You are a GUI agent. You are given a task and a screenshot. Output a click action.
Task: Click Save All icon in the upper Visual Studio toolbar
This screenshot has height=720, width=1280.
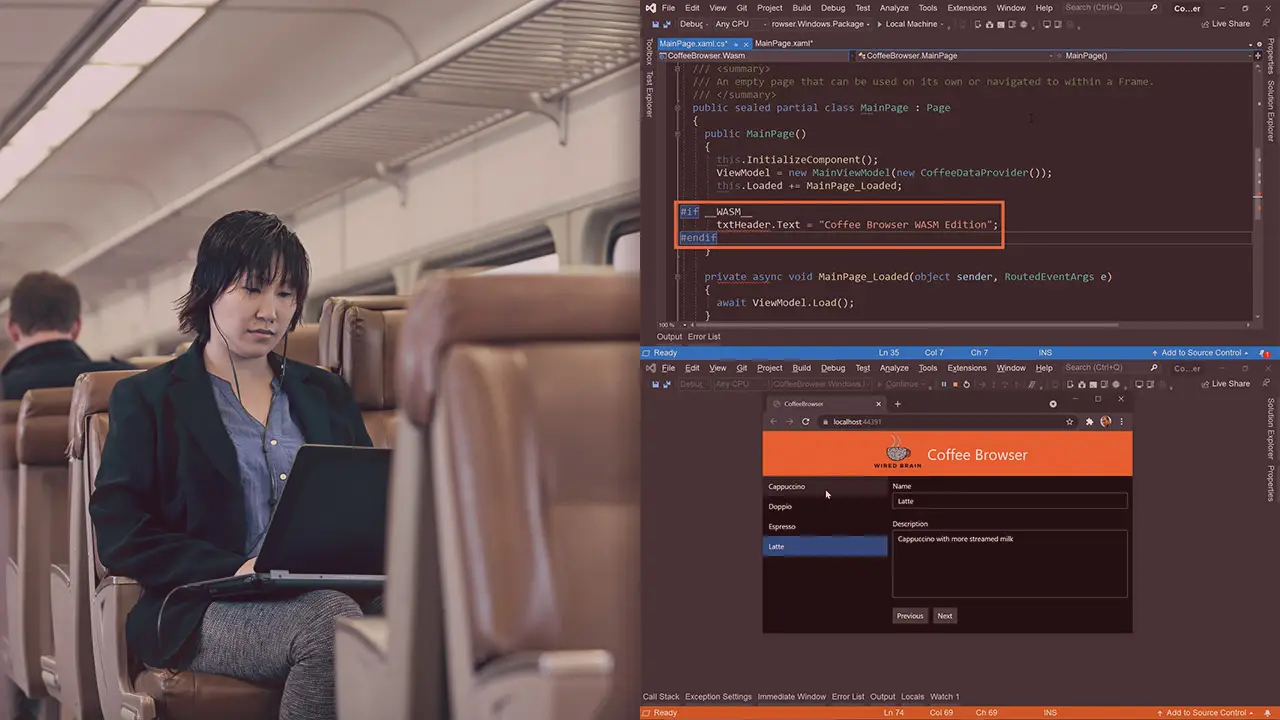click(667, 24)
